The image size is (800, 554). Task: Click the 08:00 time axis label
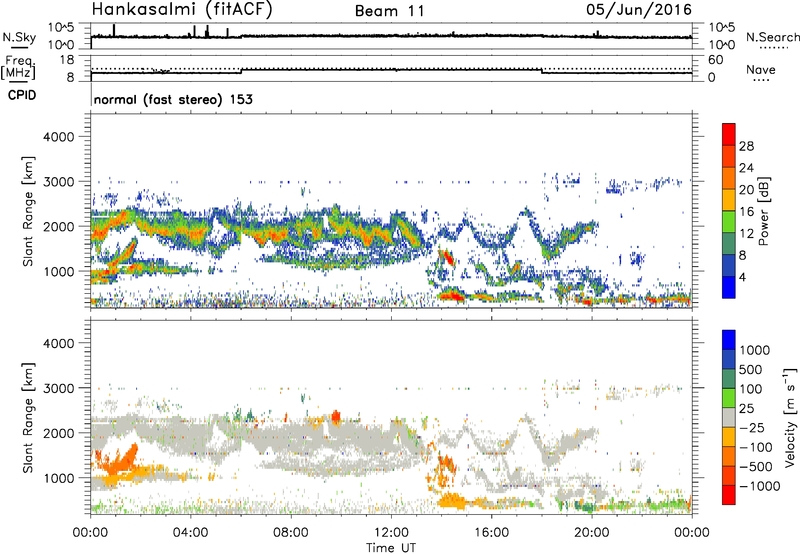point(291,533)
